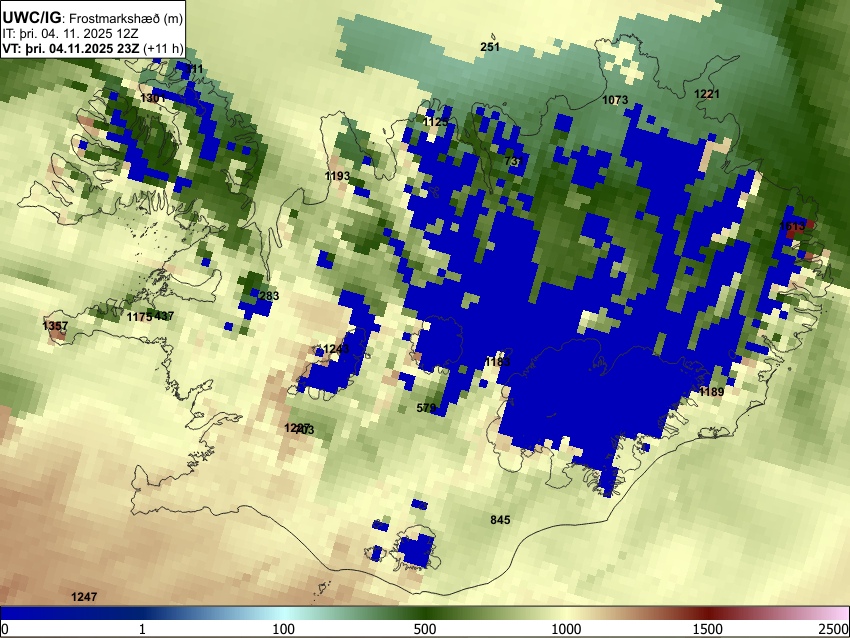Click the value label 1175
The image size is (850, 638).
click(x=140, y=317)
